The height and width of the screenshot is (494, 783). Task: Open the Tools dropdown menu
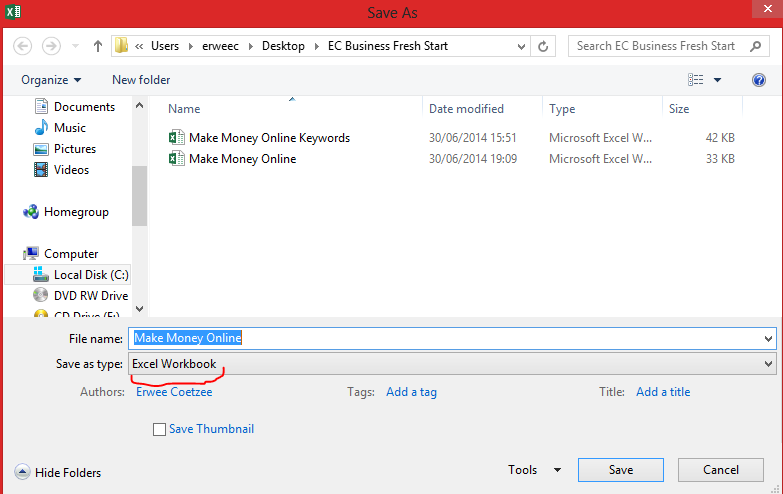[x=534, y=470]
